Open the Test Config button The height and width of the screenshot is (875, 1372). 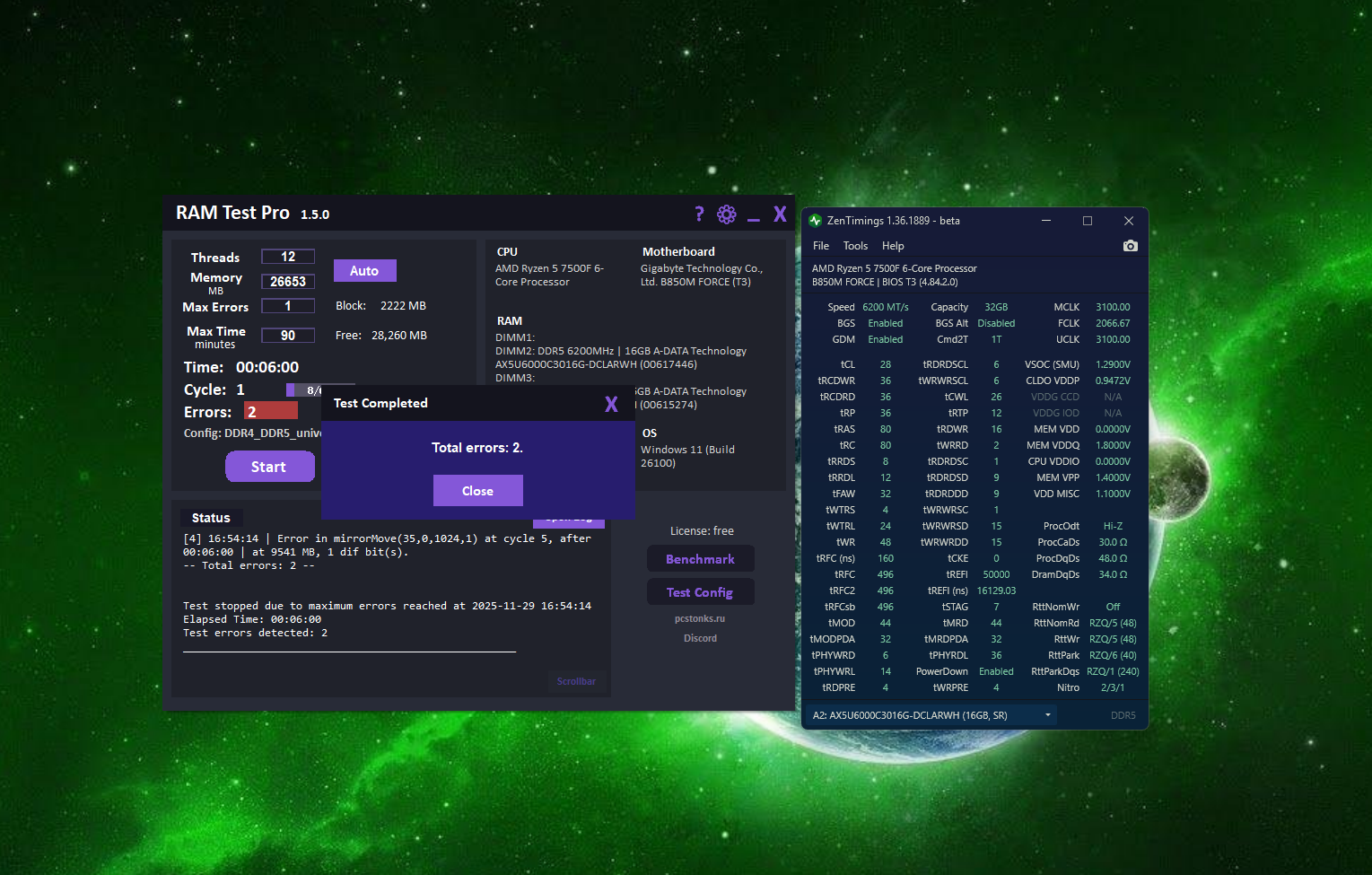pos(700,592)
